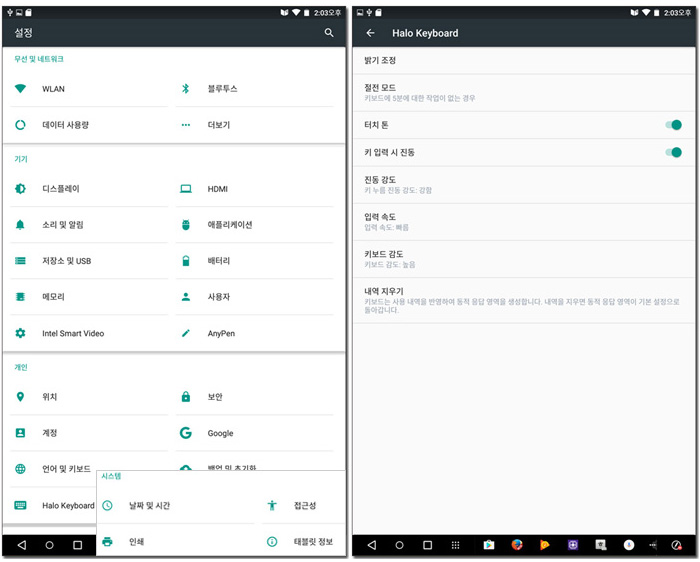Open purple app icon in taskbar
The width and height of the screenshot is (700, 562).
(573, 545)
